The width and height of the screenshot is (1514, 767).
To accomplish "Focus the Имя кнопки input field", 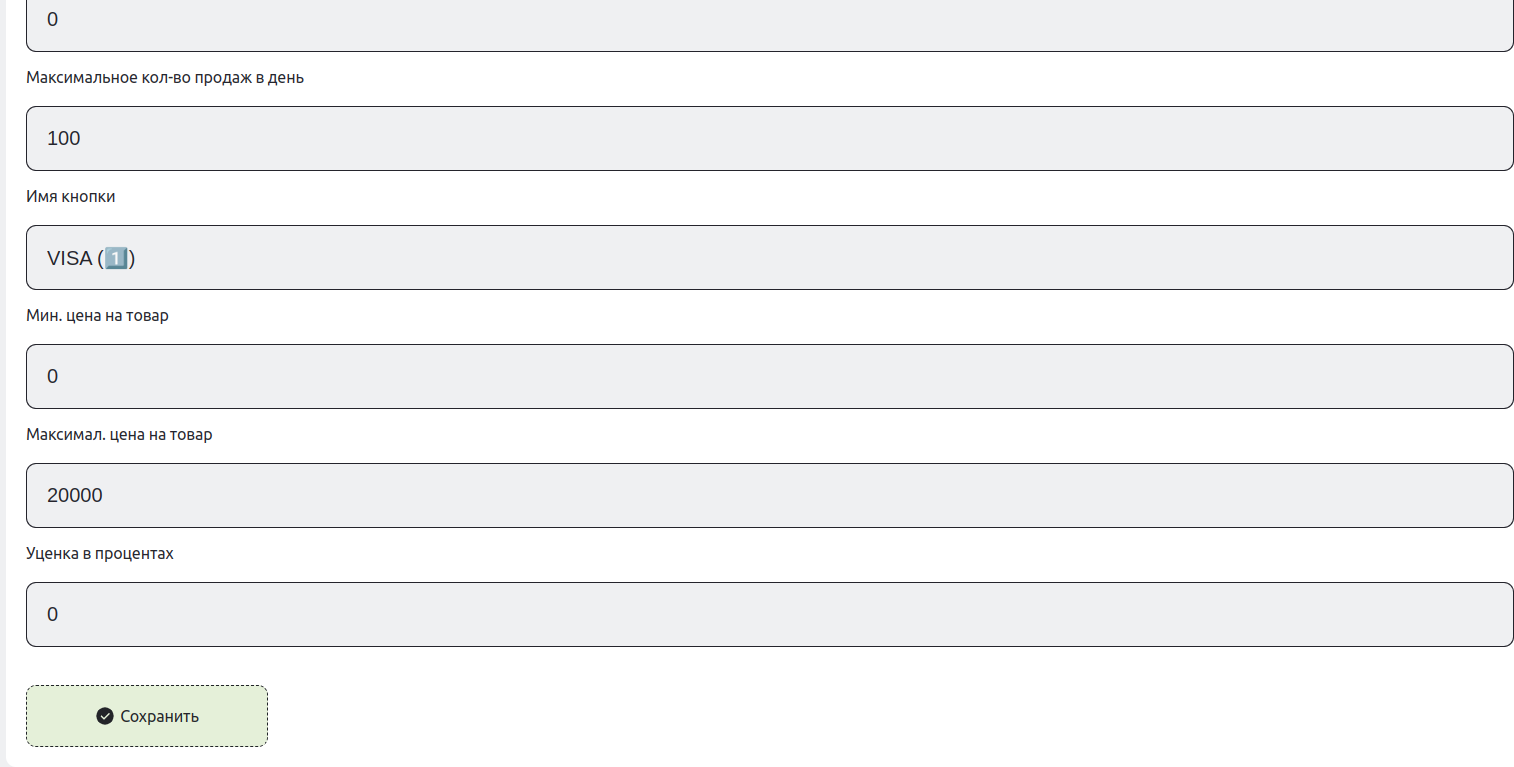I will coord(769,257).
